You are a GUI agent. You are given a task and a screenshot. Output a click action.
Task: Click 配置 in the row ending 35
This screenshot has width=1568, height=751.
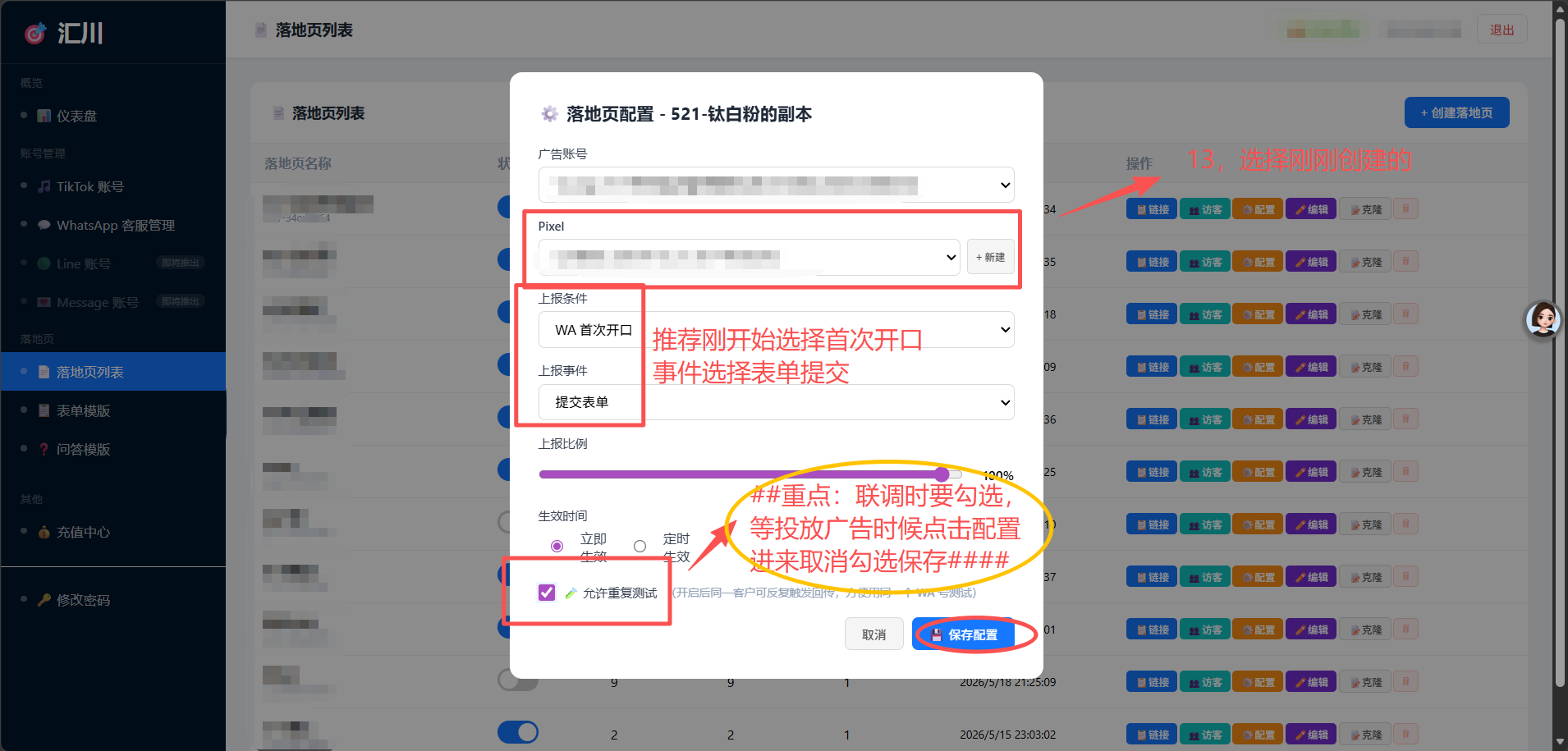click(x=1258, y=262)
